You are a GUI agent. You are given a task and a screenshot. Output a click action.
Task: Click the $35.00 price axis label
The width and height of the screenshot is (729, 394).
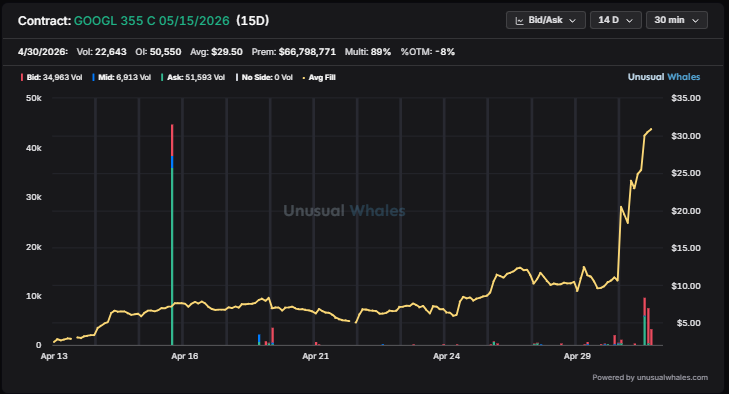click(686, 98)
